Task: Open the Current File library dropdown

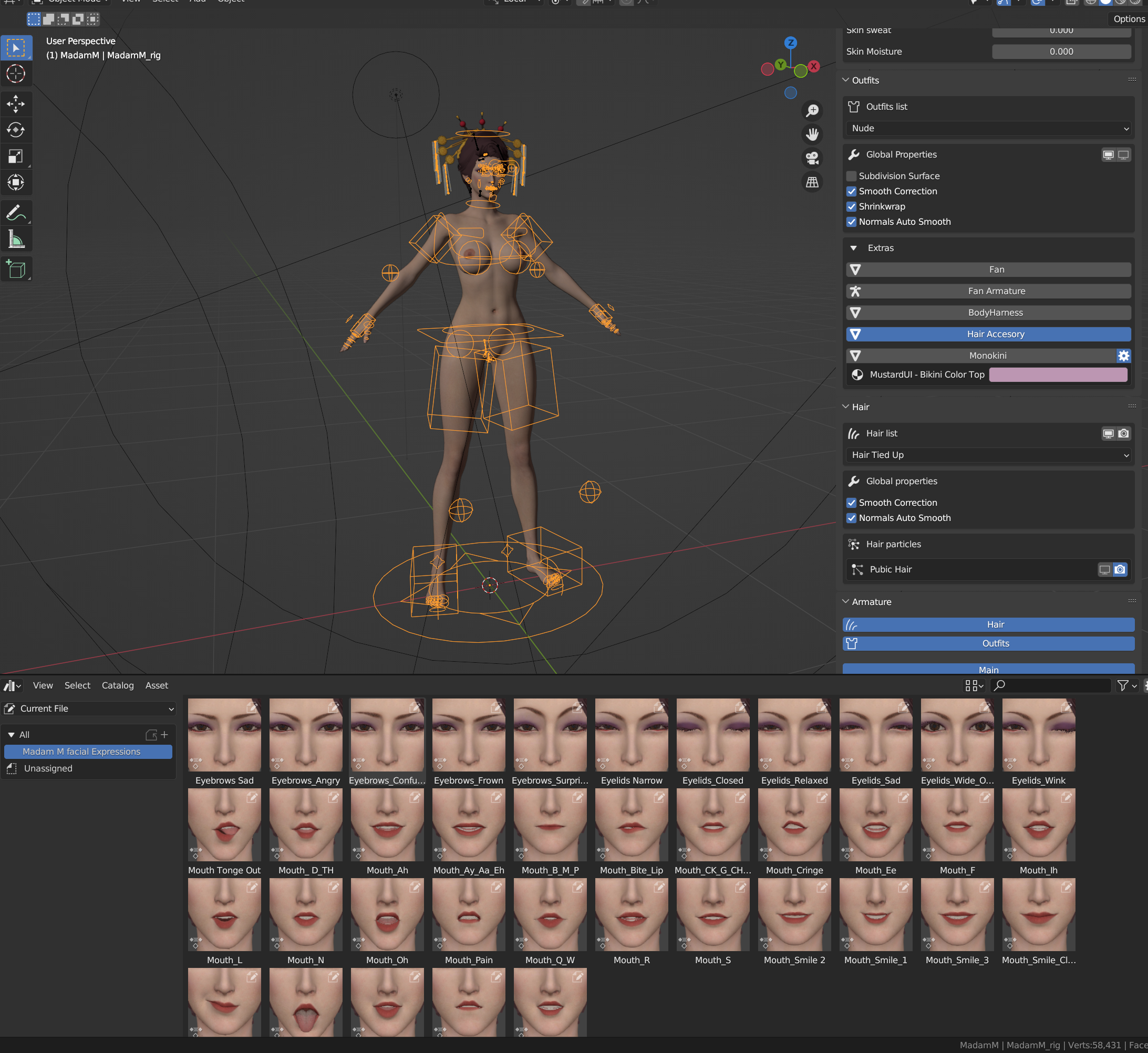Action: 89,708
